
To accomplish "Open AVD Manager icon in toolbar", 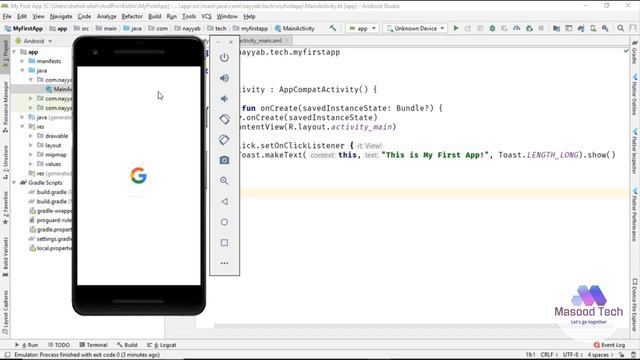I will pyautogui.click(x=593, y=28).
